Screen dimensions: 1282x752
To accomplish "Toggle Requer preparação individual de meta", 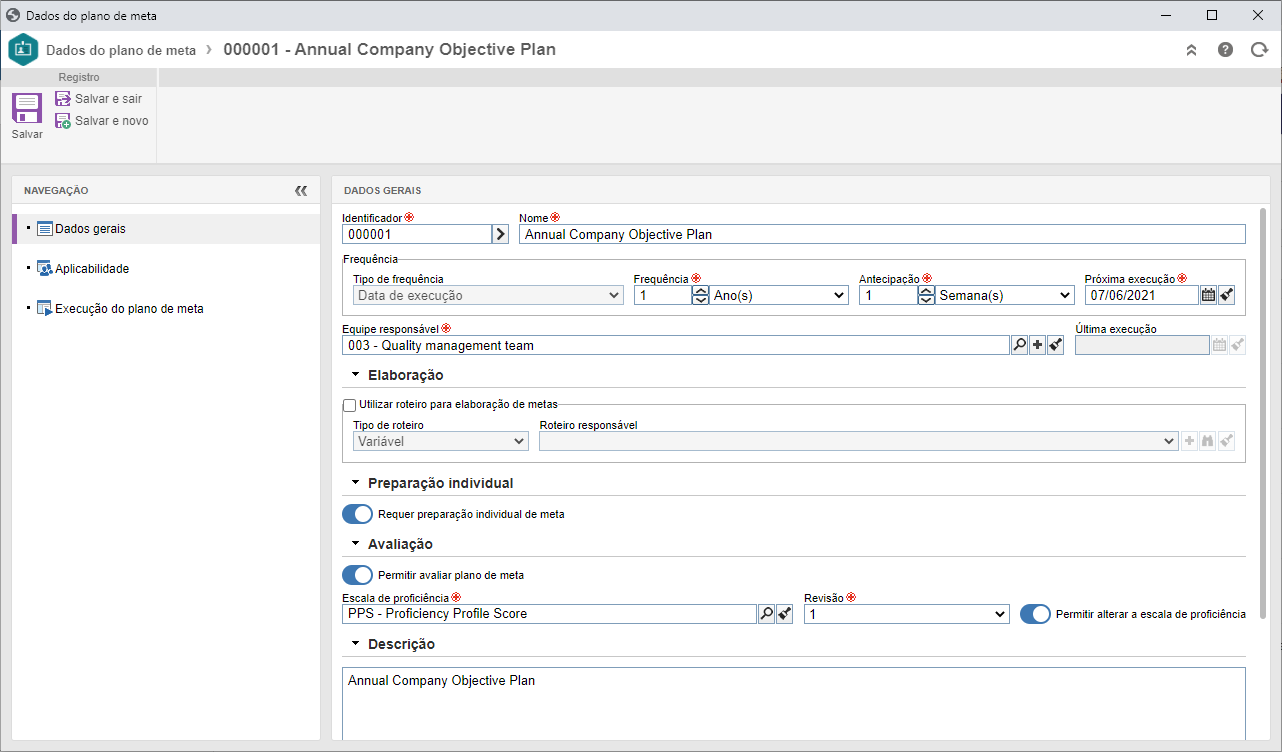I will tap(357, 514).
